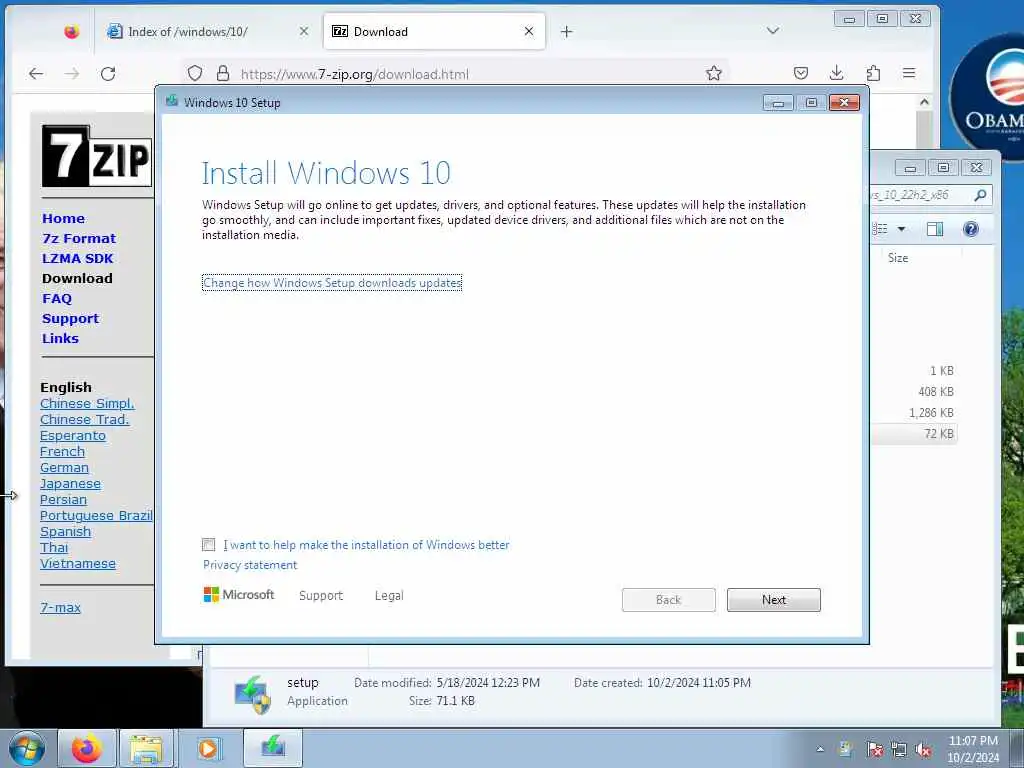1024x768 pixels.
Task: Reload the 7-zip download page
Action: coord(108,74)
